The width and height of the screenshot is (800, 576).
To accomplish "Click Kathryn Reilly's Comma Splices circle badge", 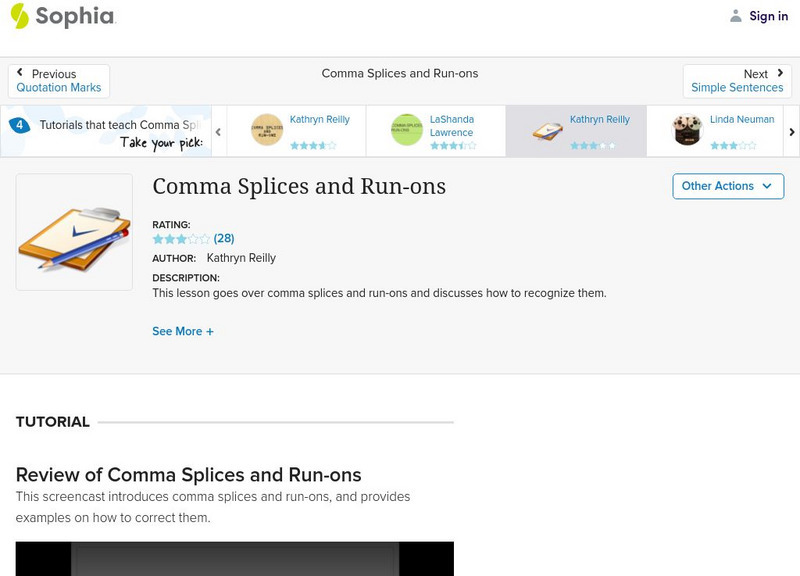I will tap(265, 129).
